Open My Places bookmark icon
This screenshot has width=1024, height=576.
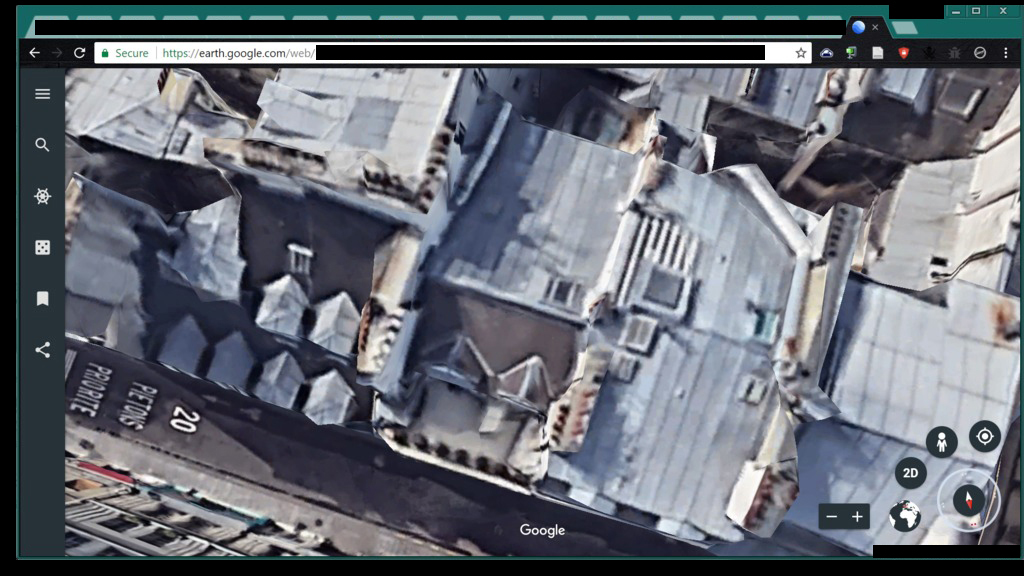click(x=42, y=299)
